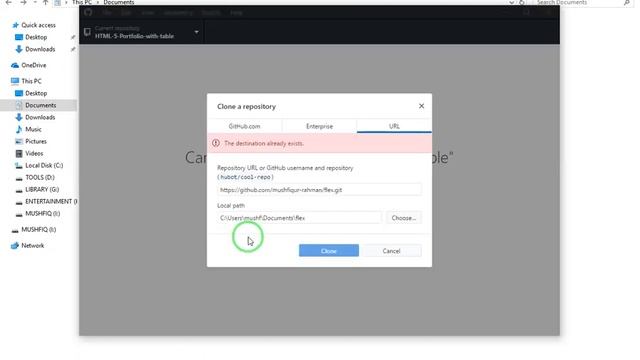Viewport: 640px width, 360px height.
Task: Open Desktop under This PC
Action: click(36, 93)
